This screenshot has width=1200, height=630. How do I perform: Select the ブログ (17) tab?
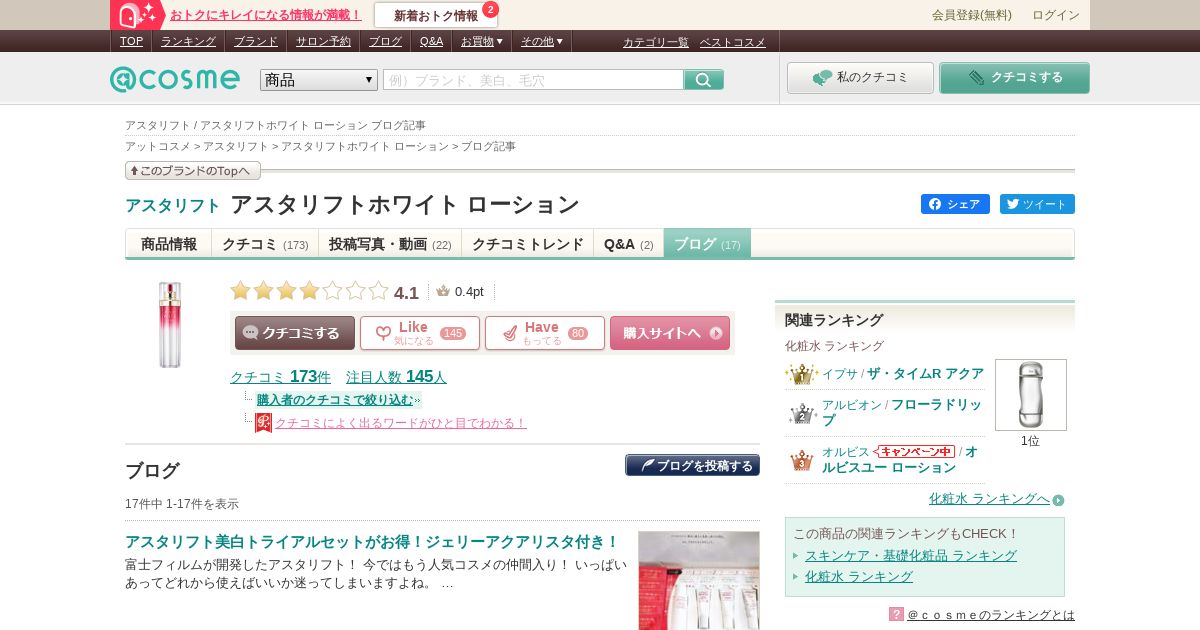coord(707,244)
